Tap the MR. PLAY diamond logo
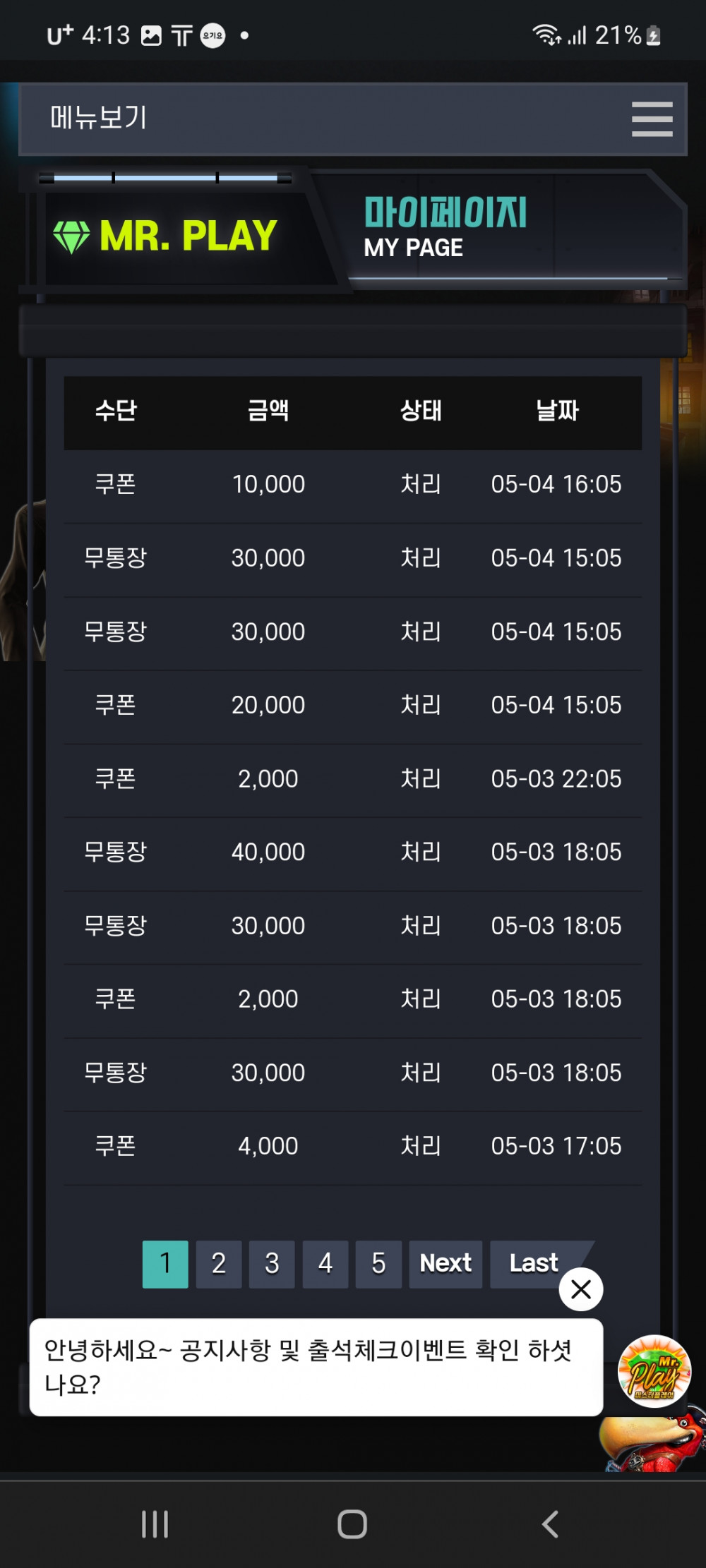 point(165,236)
